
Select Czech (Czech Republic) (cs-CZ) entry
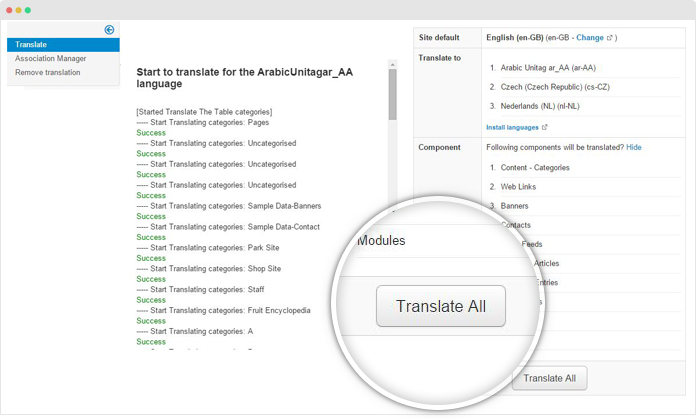click(555, 87)
